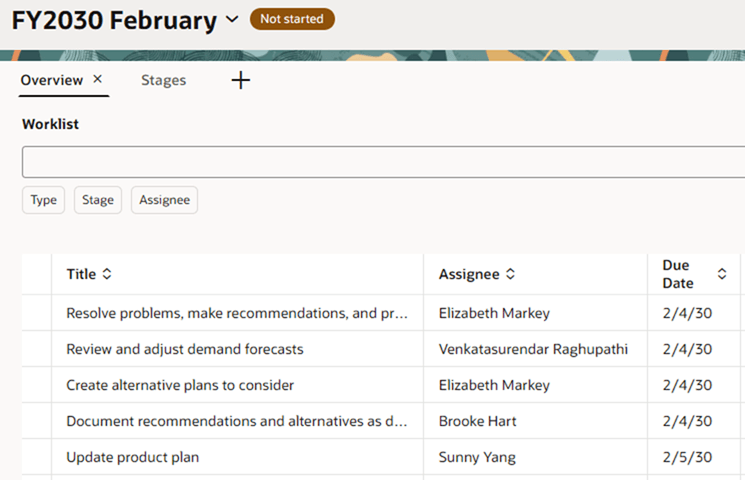Add a new tab with plus icon

(x=240, y=80)
